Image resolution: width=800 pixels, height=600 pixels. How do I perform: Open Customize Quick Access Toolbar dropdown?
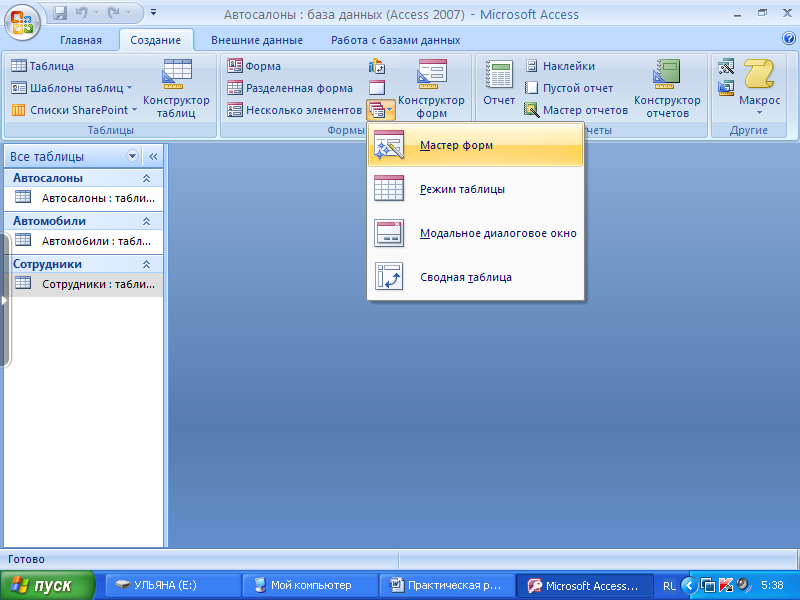click(x=153, y=12)
